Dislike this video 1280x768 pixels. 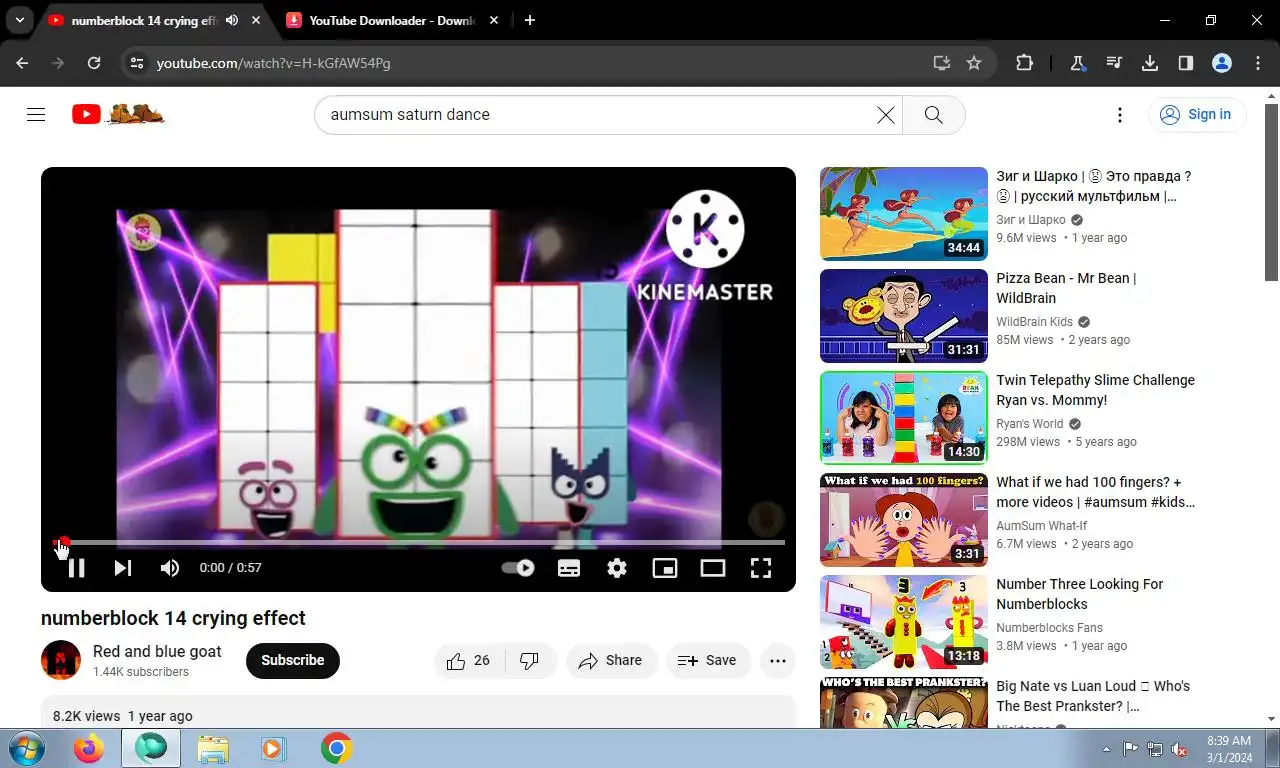(530, 661)
